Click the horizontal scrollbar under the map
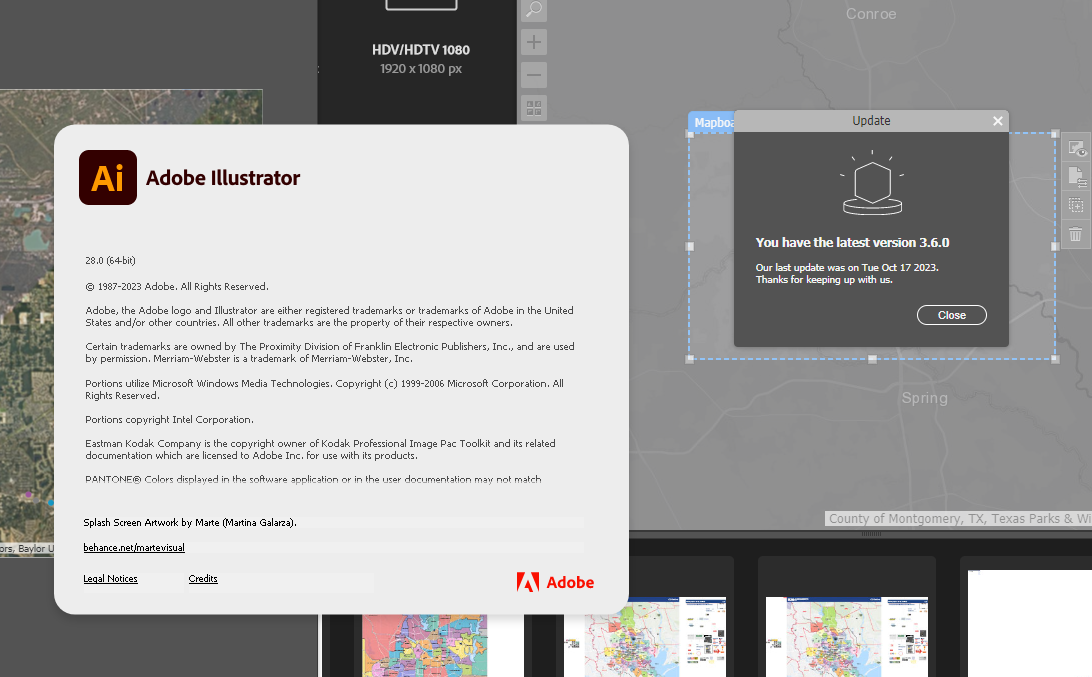Image resolution: width=1092 pixels, height=677 pixels. pos(870,535)
